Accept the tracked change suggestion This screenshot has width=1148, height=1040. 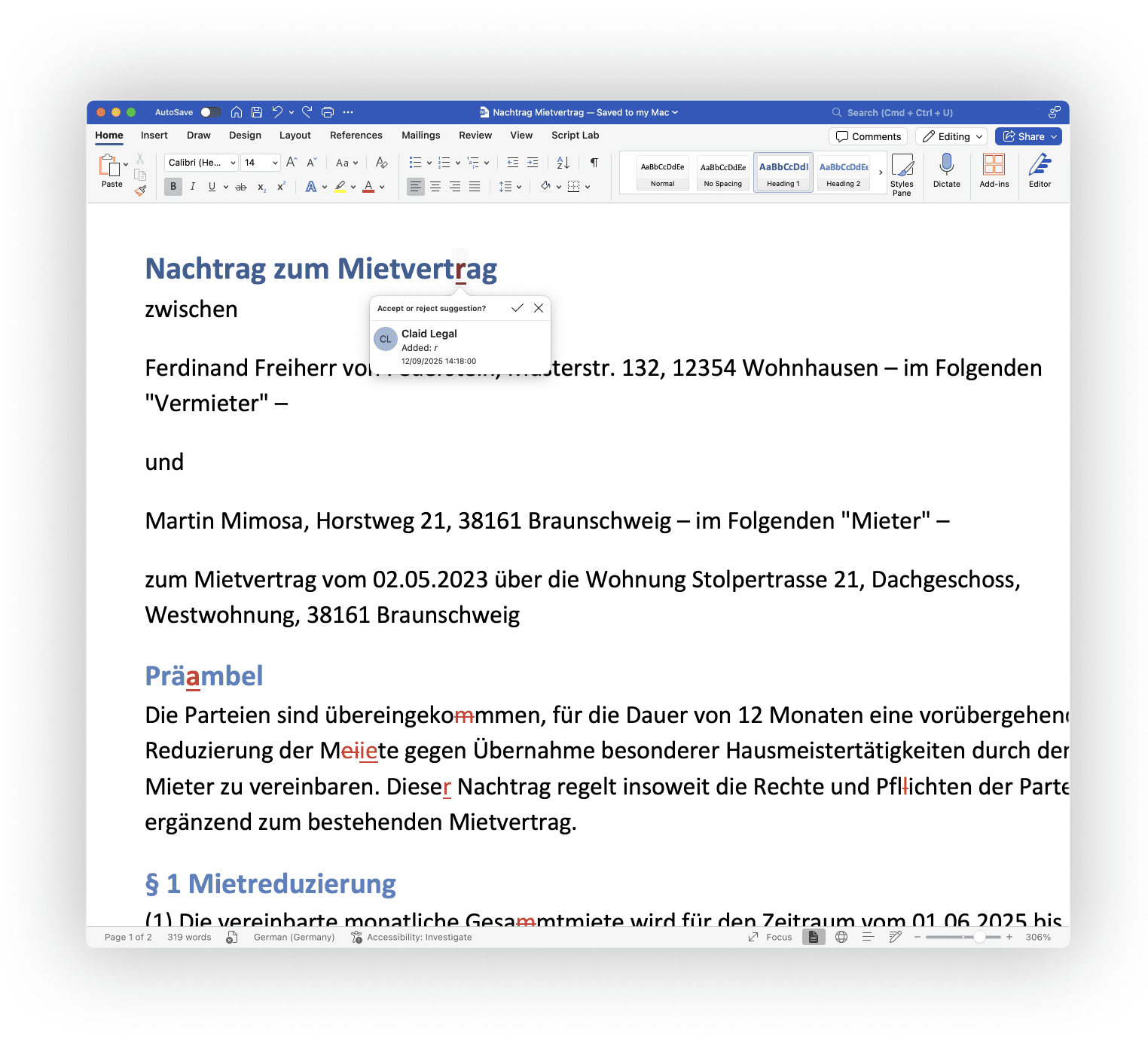click(518, 308)
